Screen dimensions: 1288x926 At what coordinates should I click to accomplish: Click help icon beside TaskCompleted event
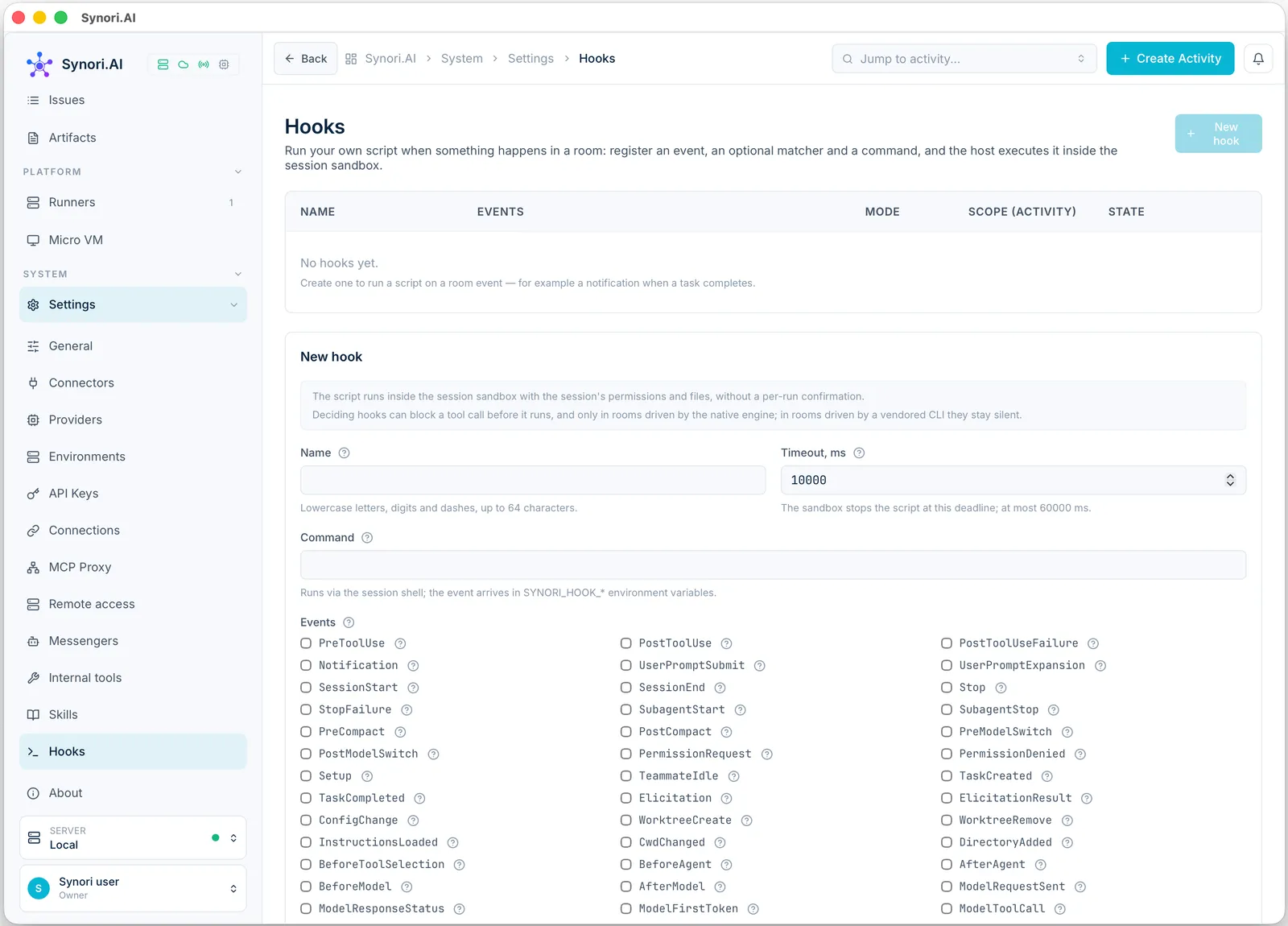[x=419, y=798]
